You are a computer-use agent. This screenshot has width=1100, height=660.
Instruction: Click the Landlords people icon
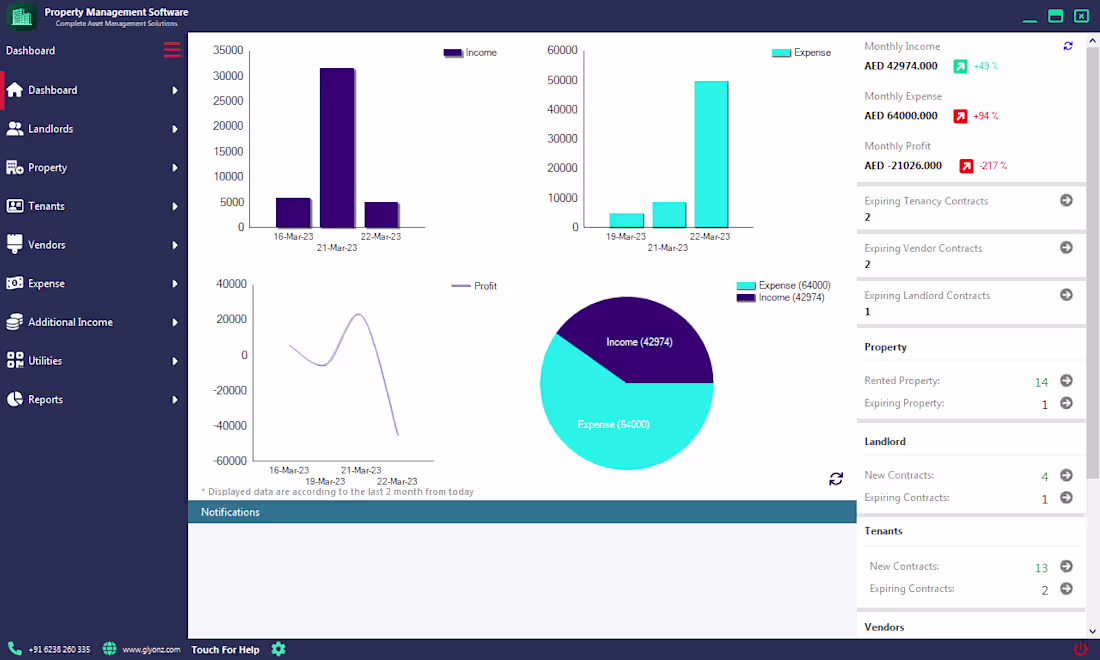coord(15,128)
